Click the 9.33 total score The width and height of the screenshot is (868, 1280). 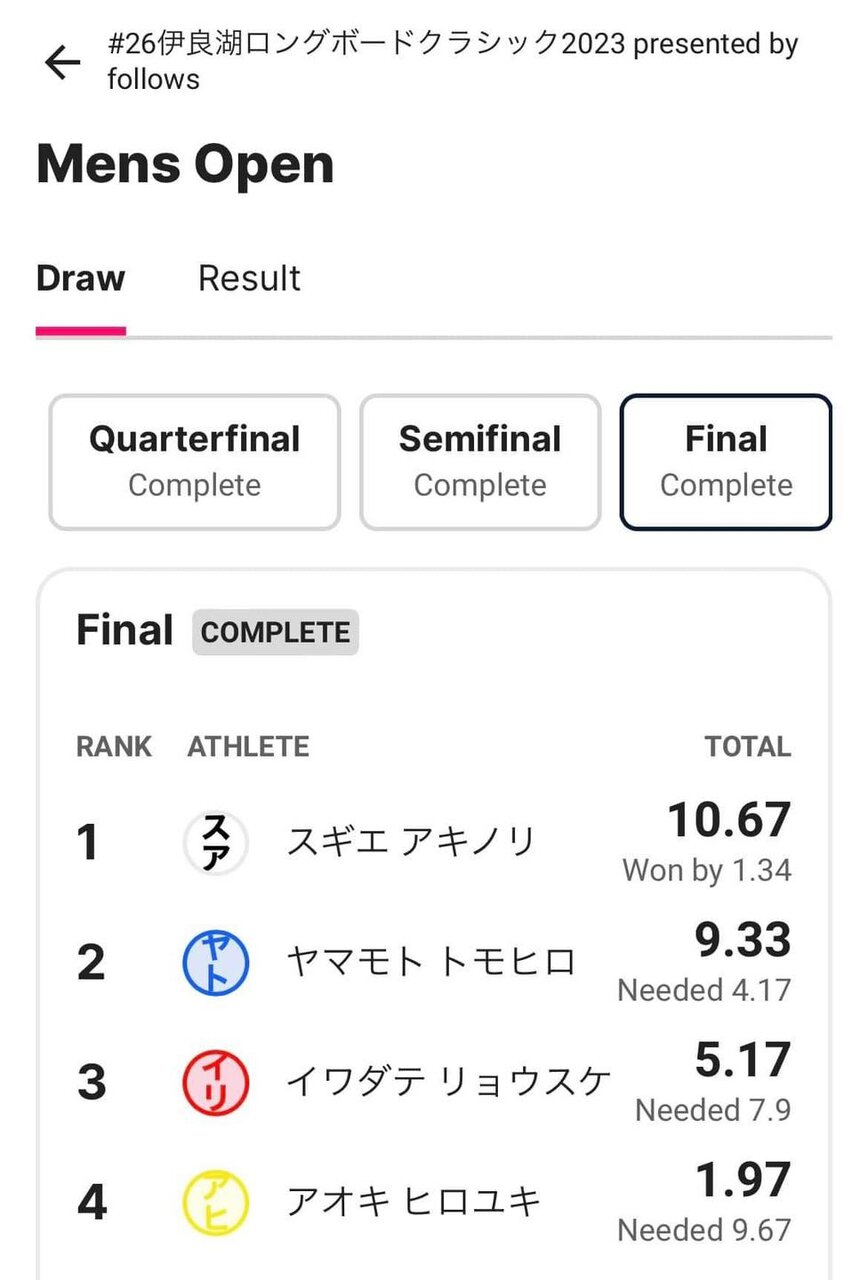(742, 941)
